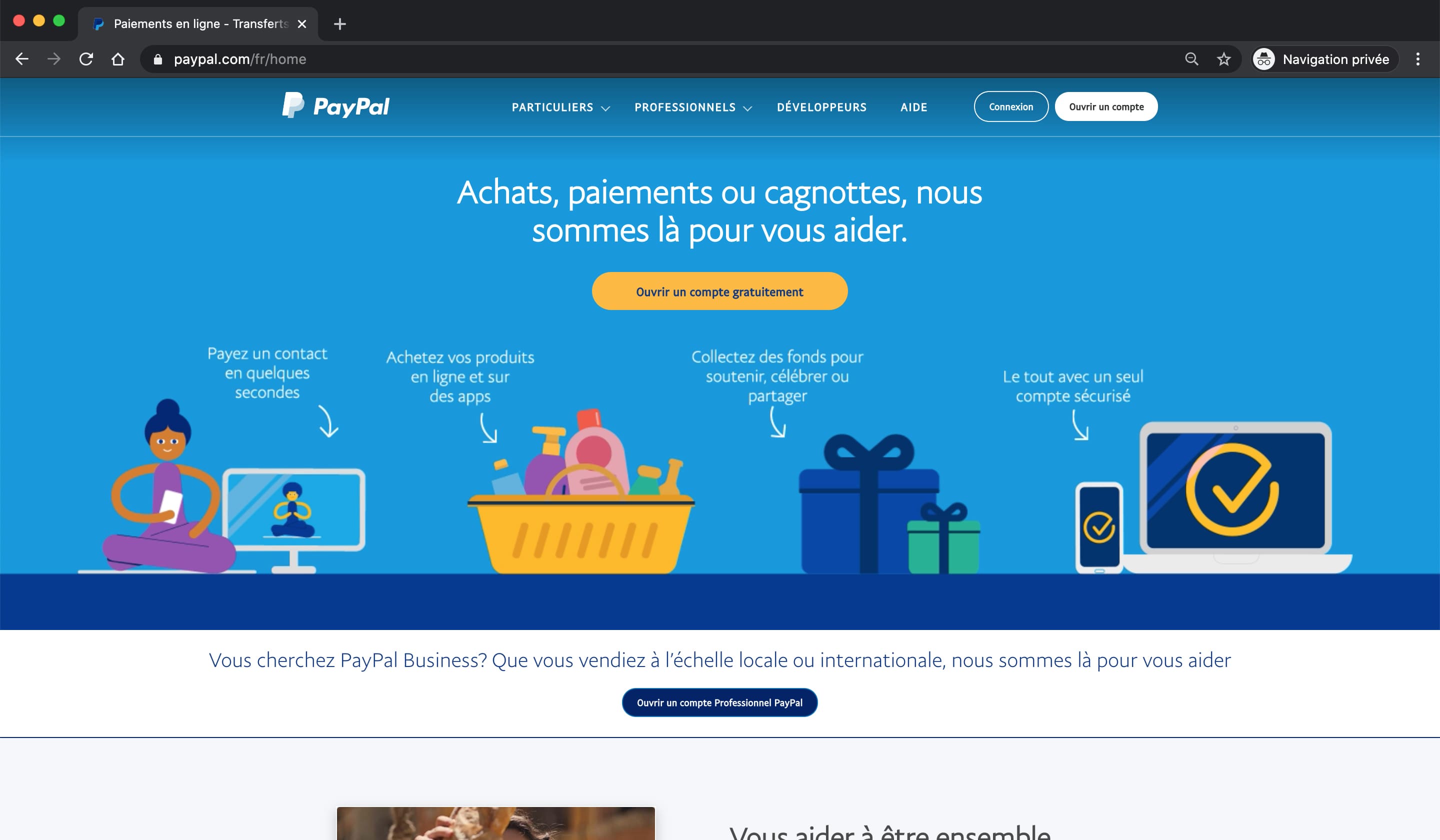The height and width of the screenshot is (840, 1440).
Task: Click Ouvrir un compte Professionnel PayPal
Action: point(719,702)
